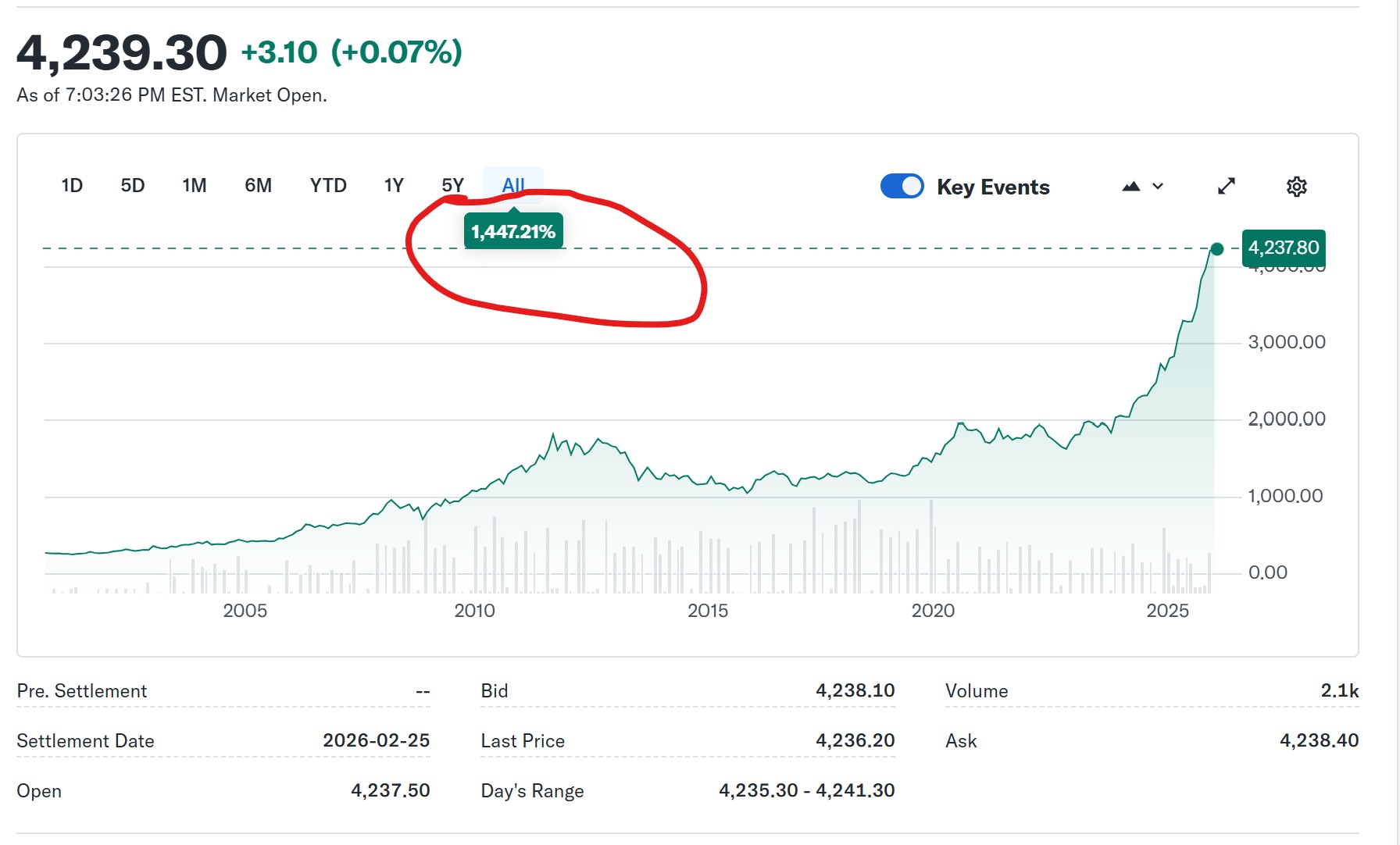Select the 1D time range tab
The height and width of the screenshot is (845, 1400).
click(x=72, y=186)
